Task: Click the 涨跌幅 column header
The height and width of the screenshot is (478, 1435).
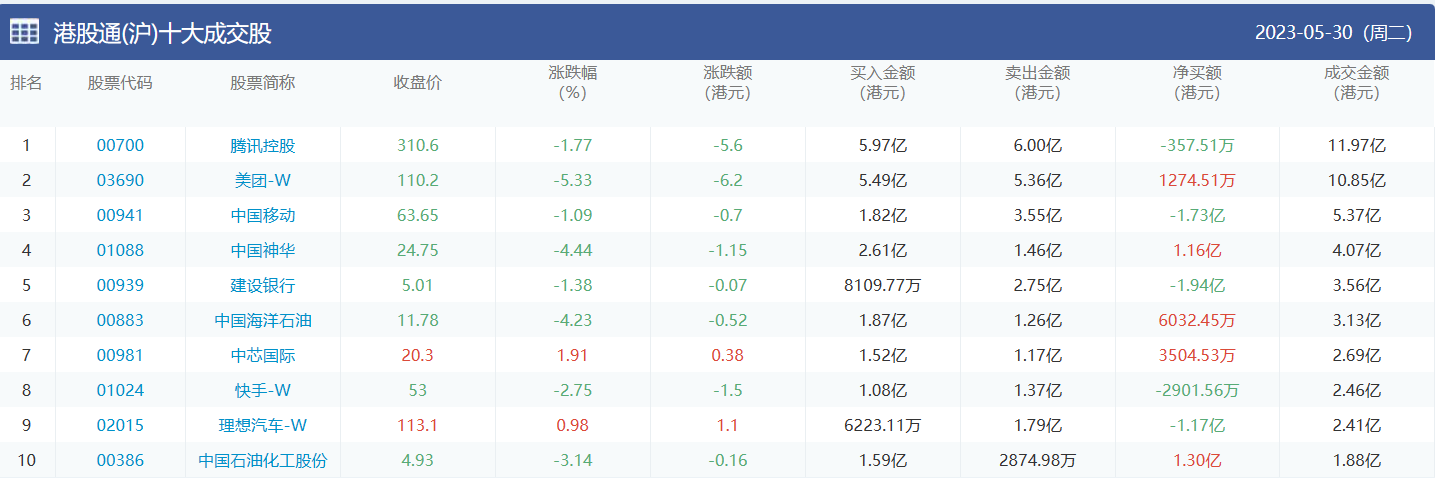Action: pyautogui.click(x=573, y=82)
